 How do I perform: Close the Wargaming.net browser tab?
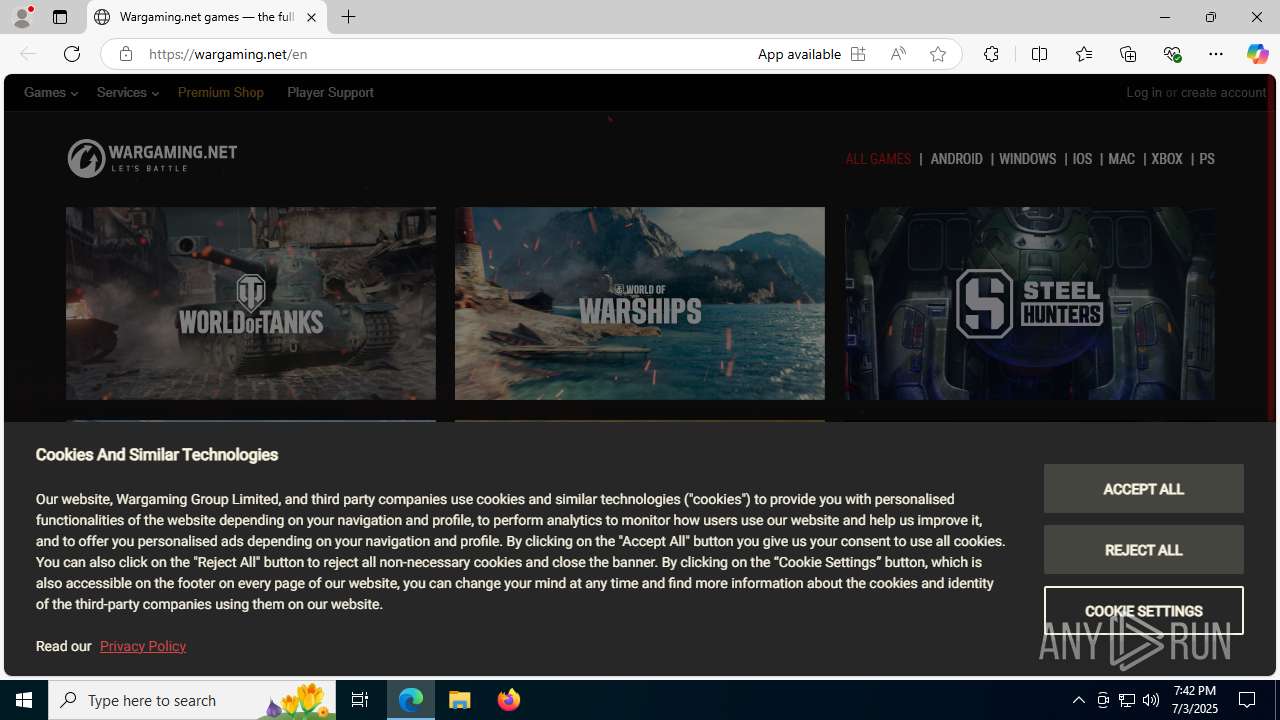[x=311, y=17]
